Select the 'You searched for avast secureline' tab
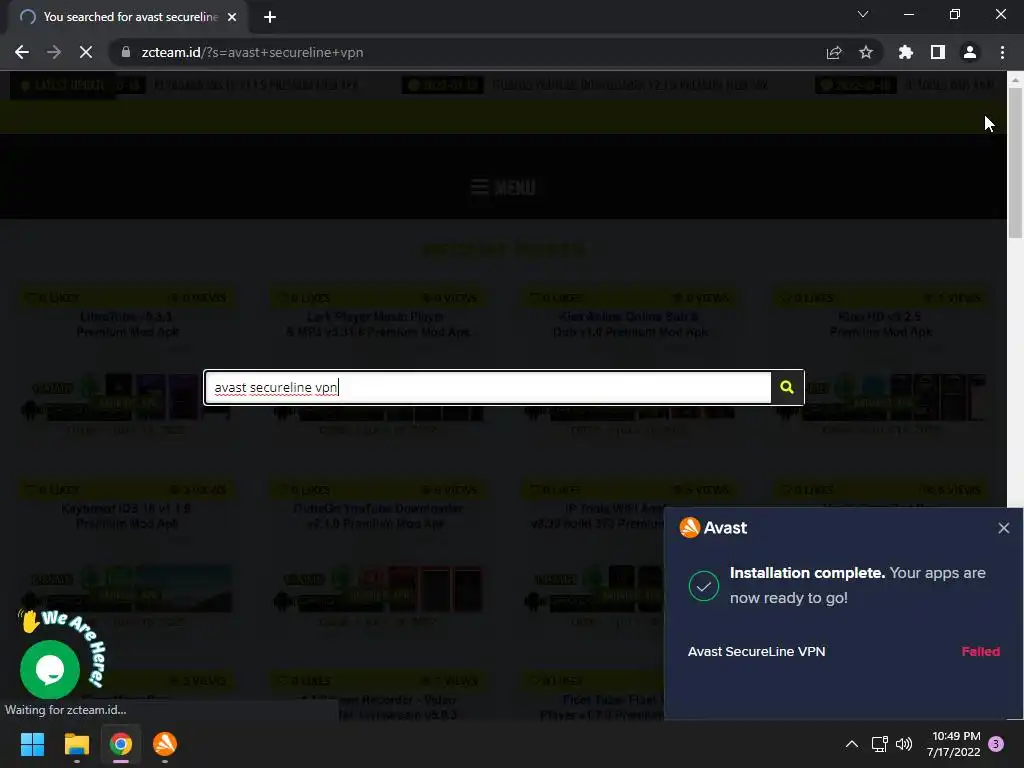 tap(128, 17)
